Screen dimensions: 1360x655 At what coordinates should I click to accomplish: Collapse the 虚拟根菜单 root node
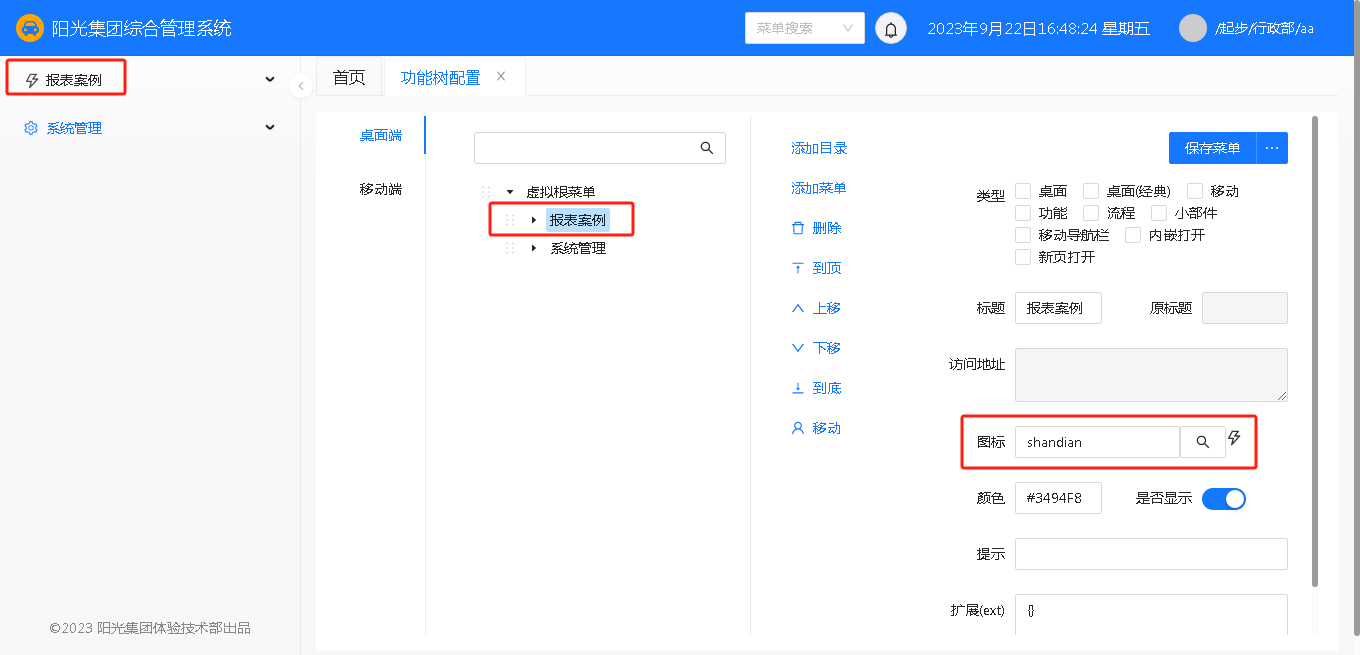click(509, 192)
